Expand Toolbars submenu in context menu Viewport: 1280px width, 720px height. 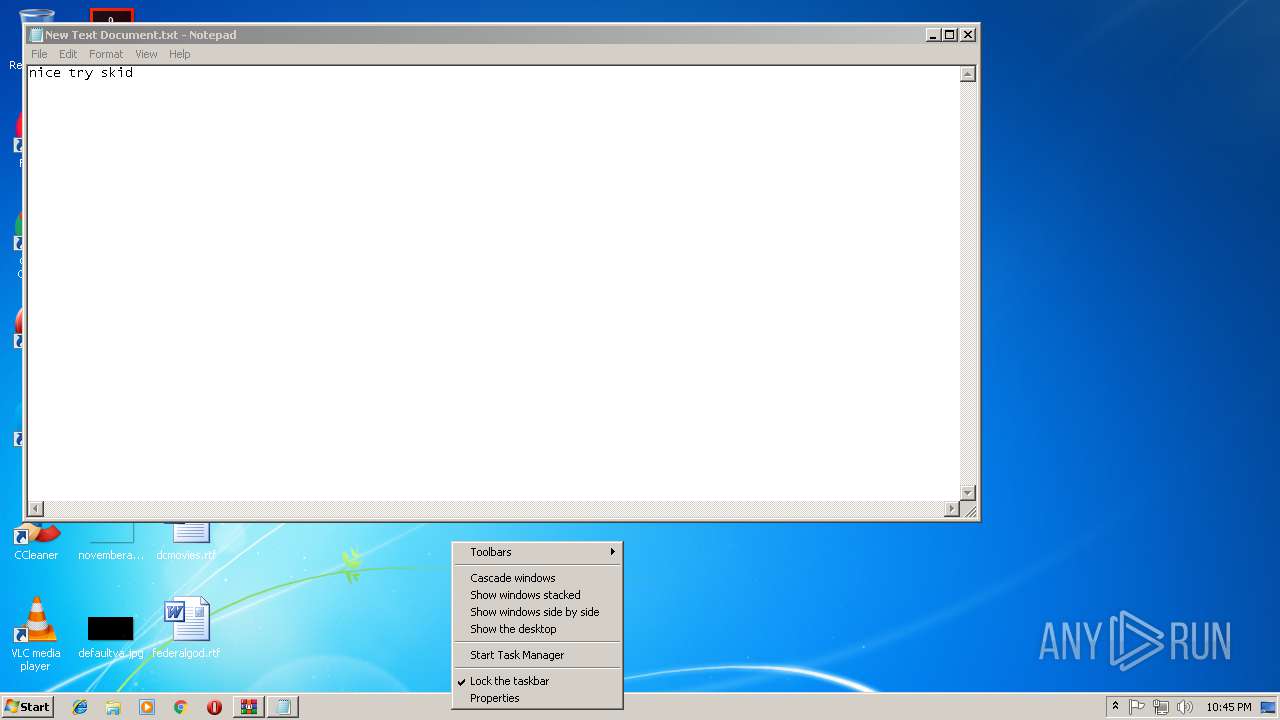coord(537,552)
